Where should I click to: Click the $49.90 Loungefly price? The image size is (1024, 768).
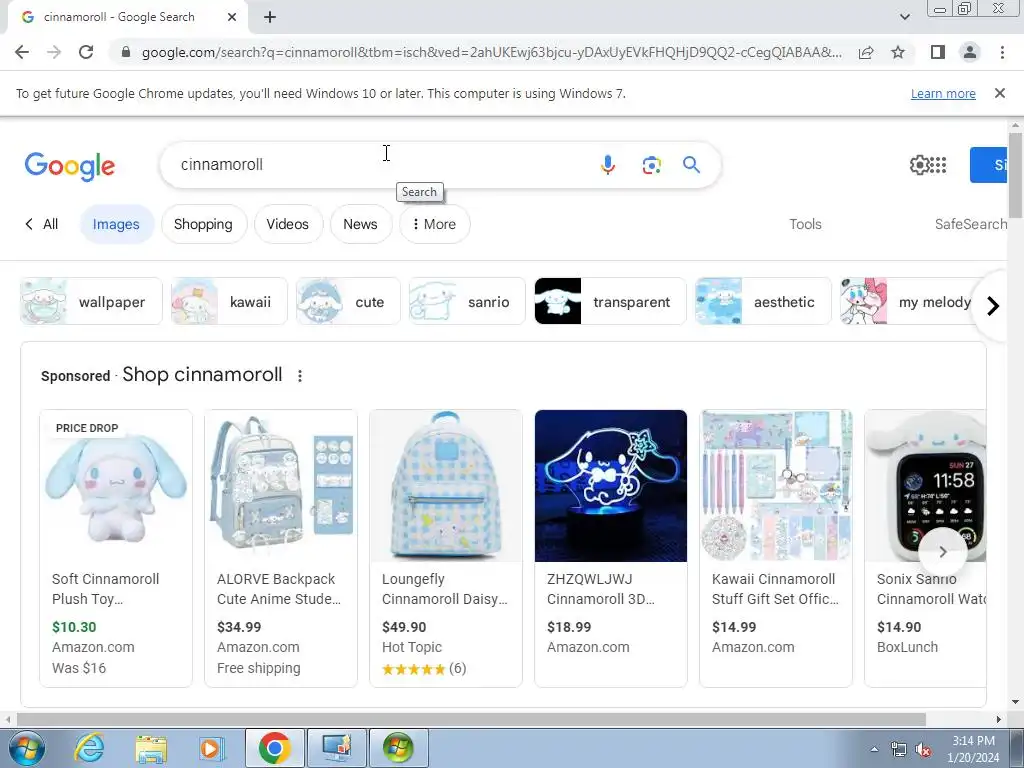tap(404, 627)
